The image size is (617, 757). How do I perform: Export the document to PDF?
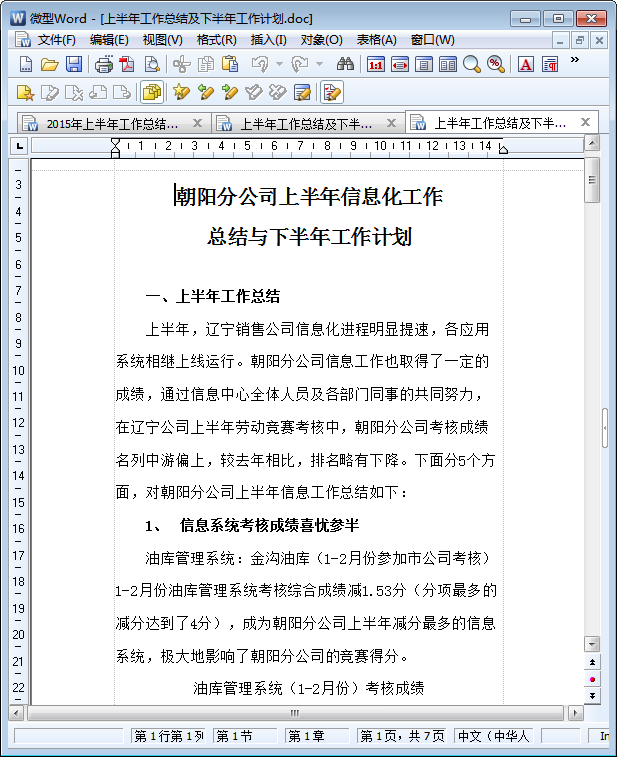click(127, 64)
